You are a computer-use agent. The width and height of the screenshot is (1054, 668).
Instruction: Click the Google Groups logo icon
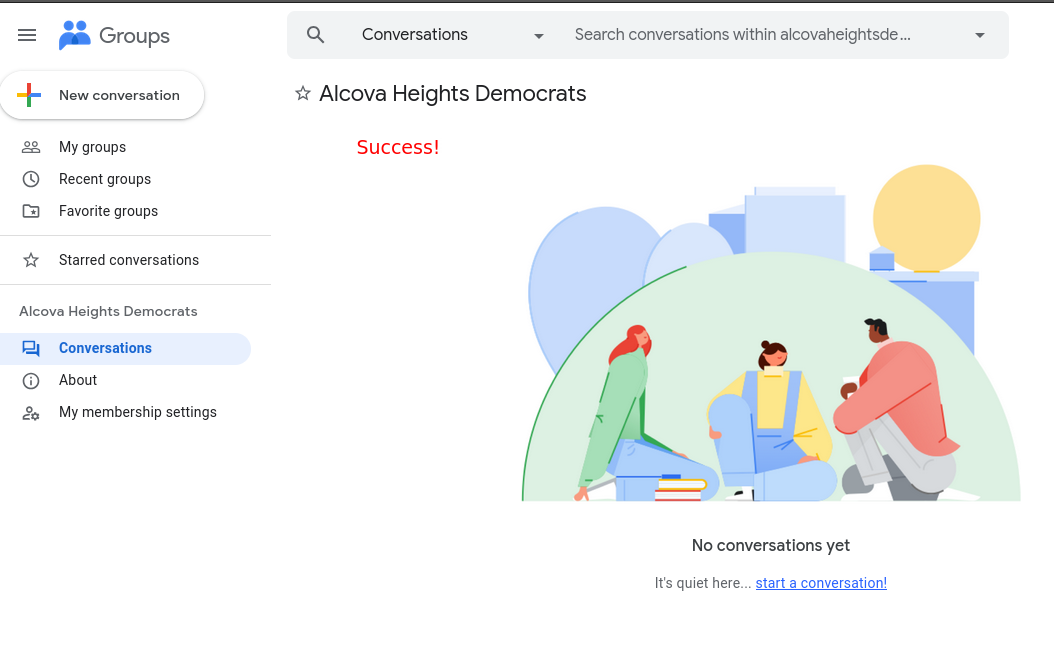[75, 35]
